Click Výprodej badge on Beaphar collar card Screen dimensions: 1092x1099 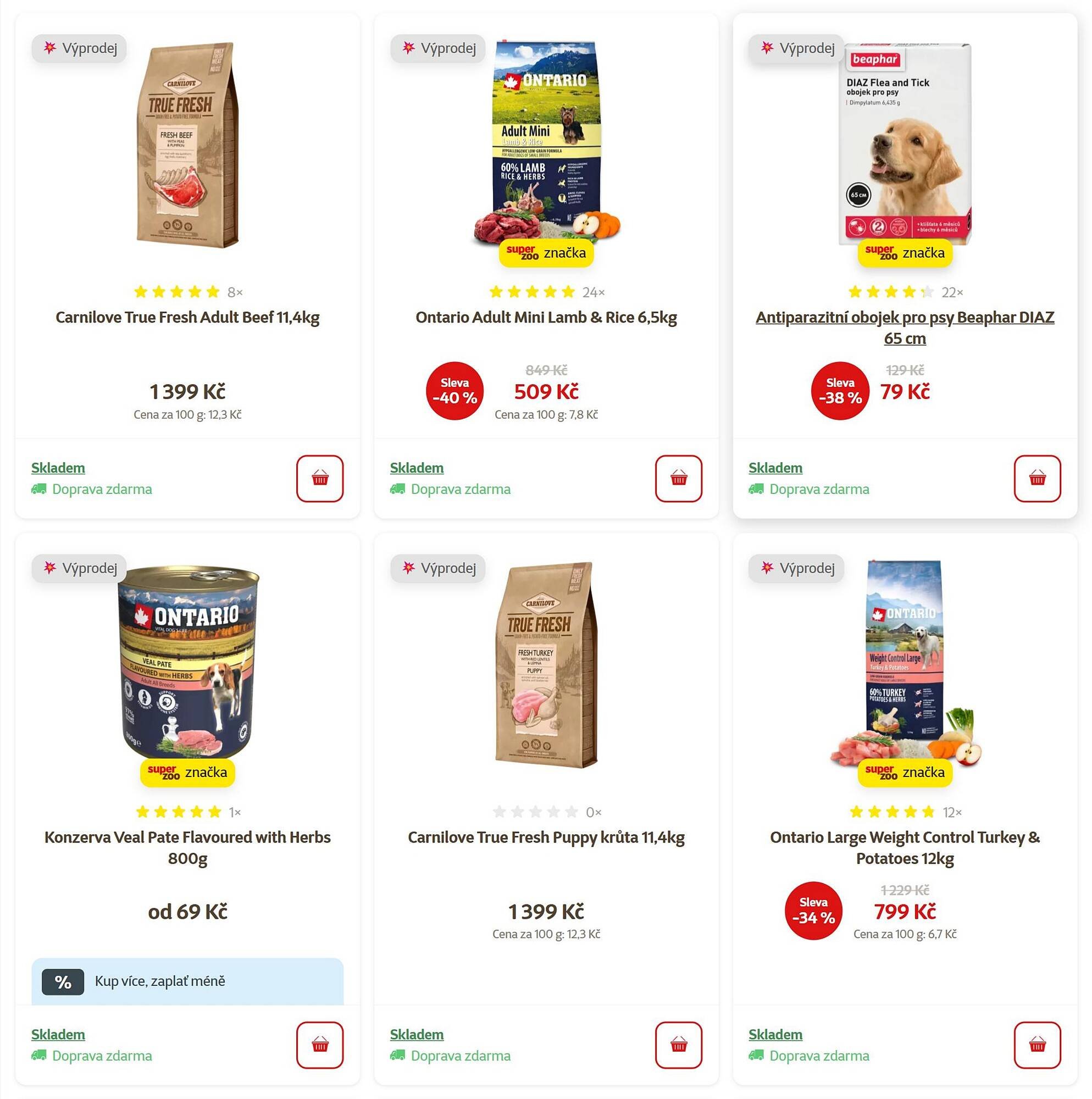797,48
